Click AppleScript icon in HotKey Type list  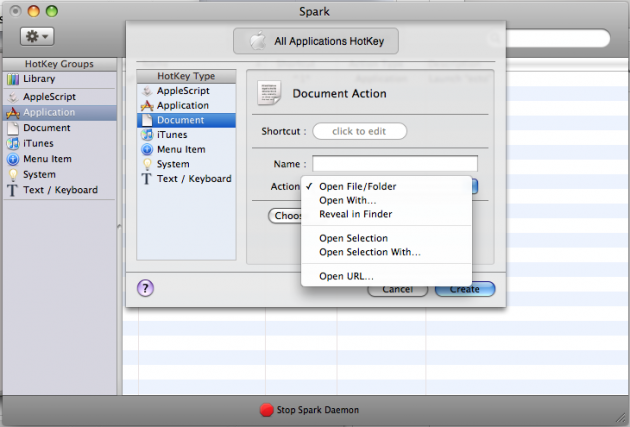point(147,91)
